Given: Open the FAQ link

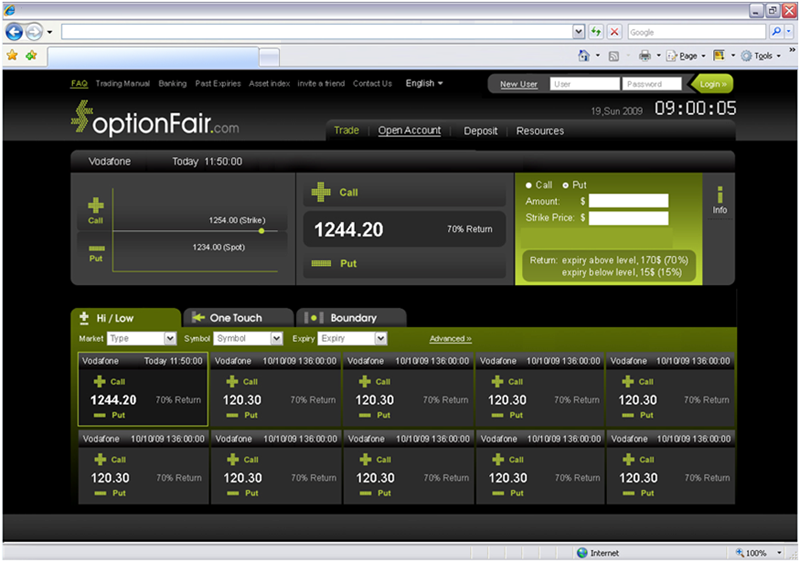Looking at the screenshot, I should pyautogui.click(x=79, y=83).
